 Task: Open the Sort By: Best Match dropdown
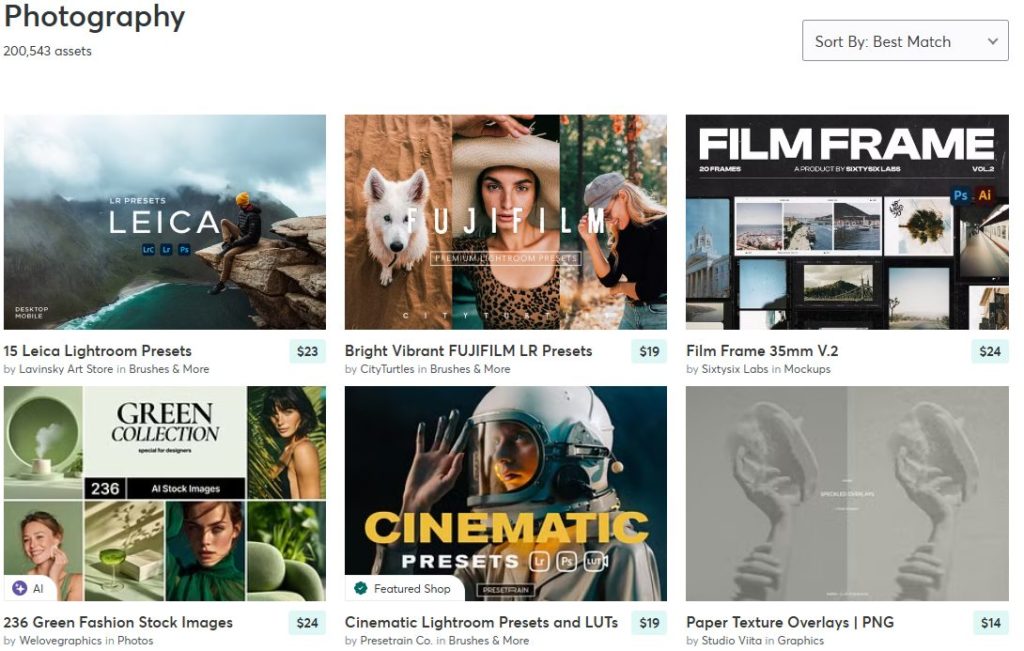tap(905, 41)
